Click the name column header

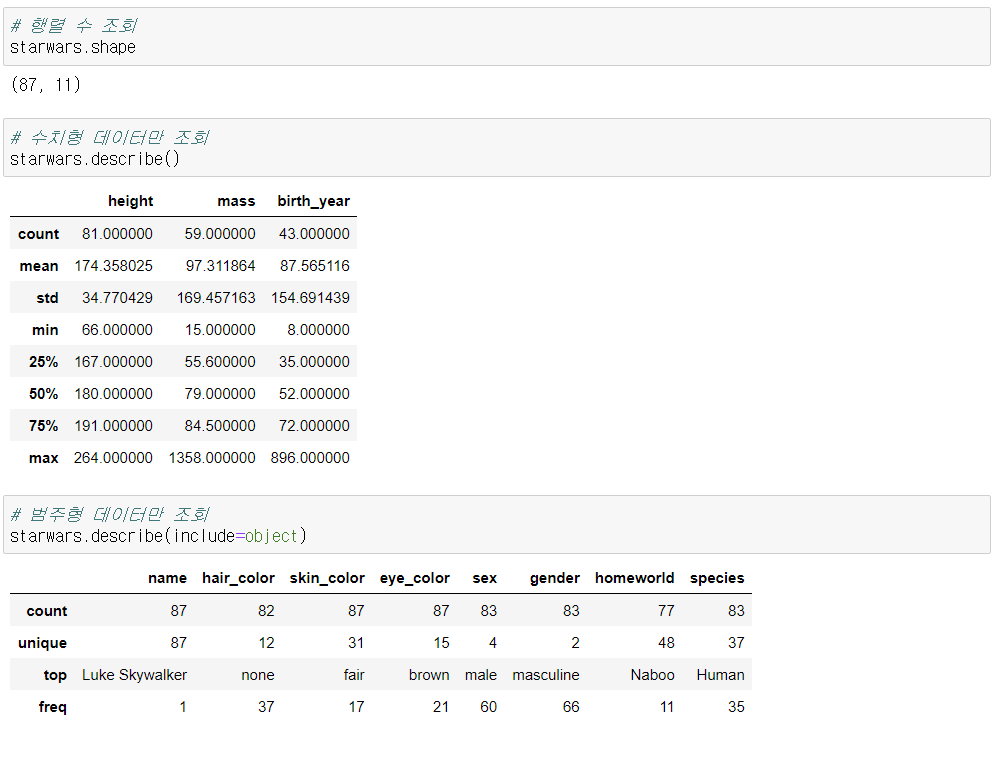click(167, 578)
